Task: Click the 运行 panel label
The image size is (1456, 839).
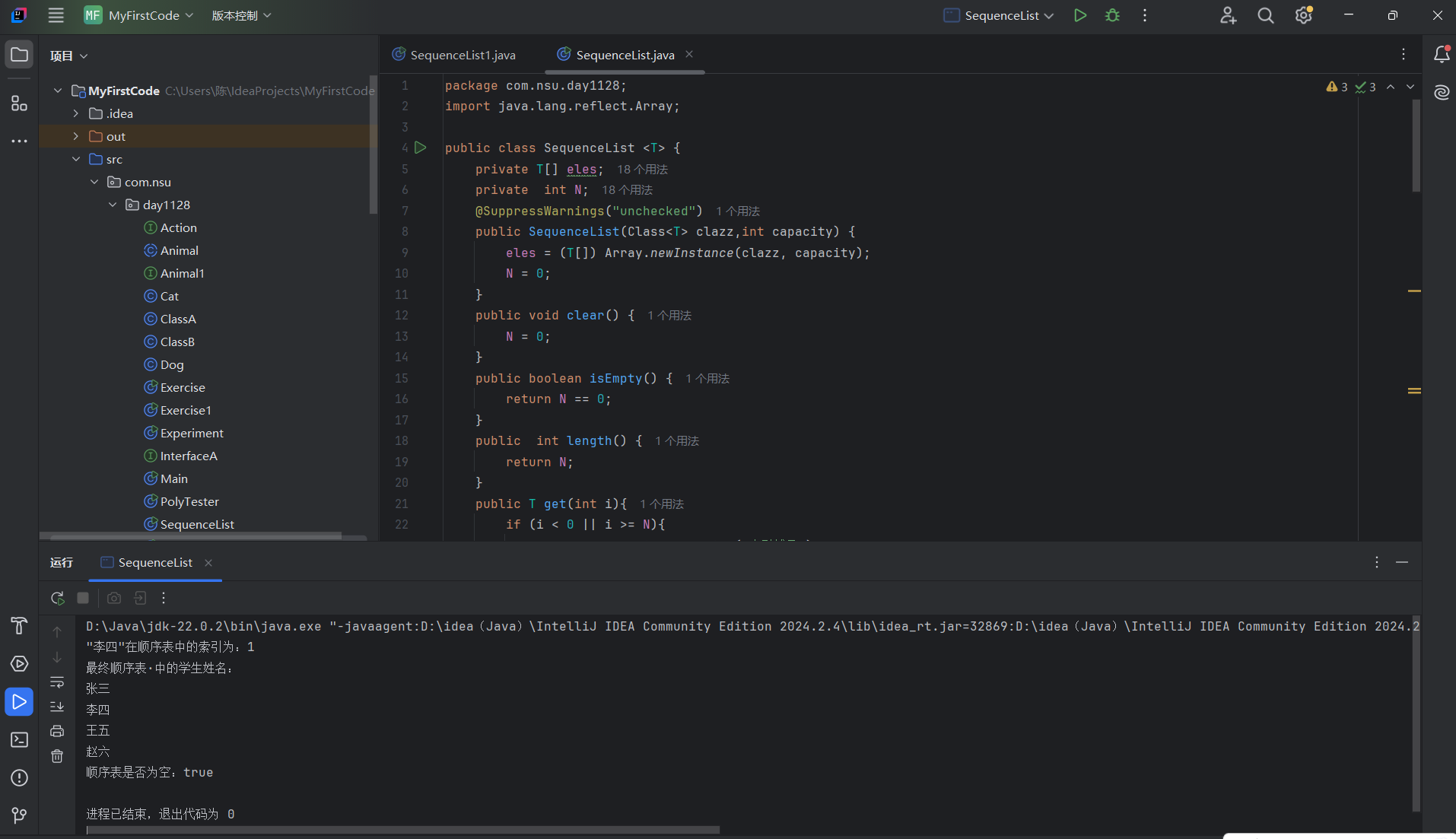Action: click(62, 562)
